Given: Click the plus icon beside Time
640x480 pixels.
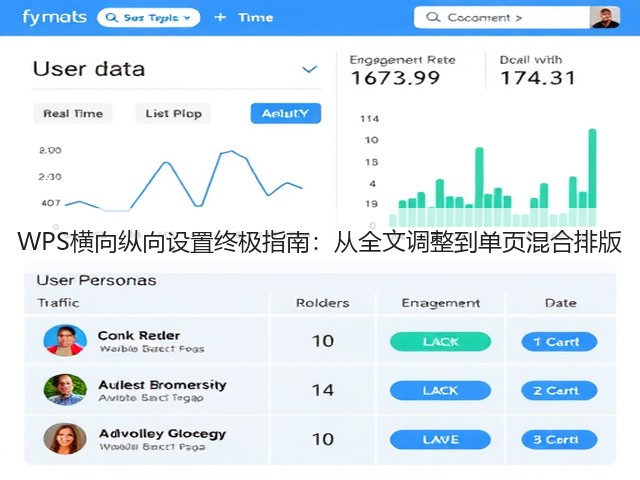Looking at the screenshot, I should click(x=220, y=18).
